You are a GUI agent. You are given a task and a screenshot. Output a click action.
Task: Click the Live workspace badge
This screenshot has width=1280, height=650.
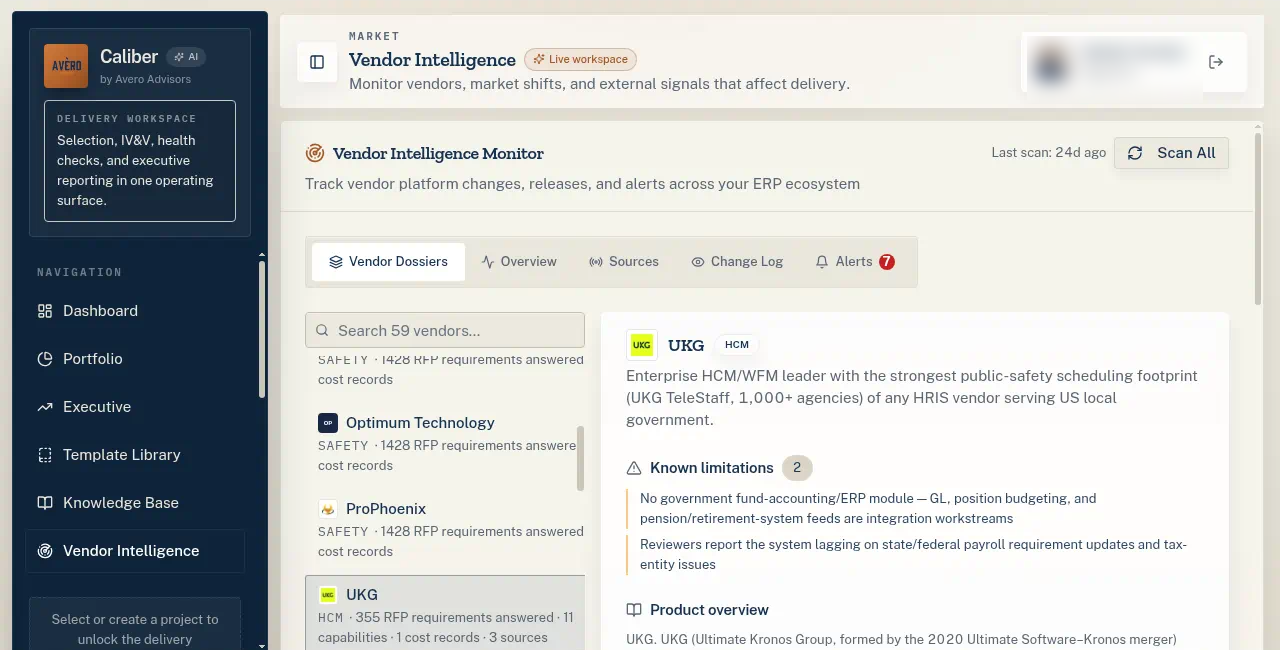(580, 59)
